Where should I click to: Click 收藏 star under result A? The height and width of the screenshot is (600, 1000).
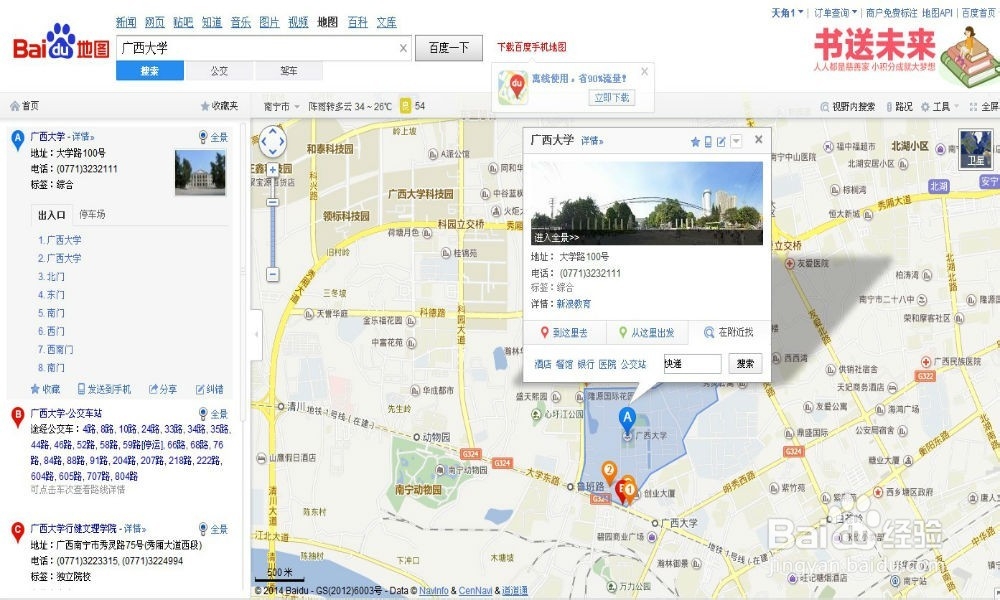(x=45, y=389)
